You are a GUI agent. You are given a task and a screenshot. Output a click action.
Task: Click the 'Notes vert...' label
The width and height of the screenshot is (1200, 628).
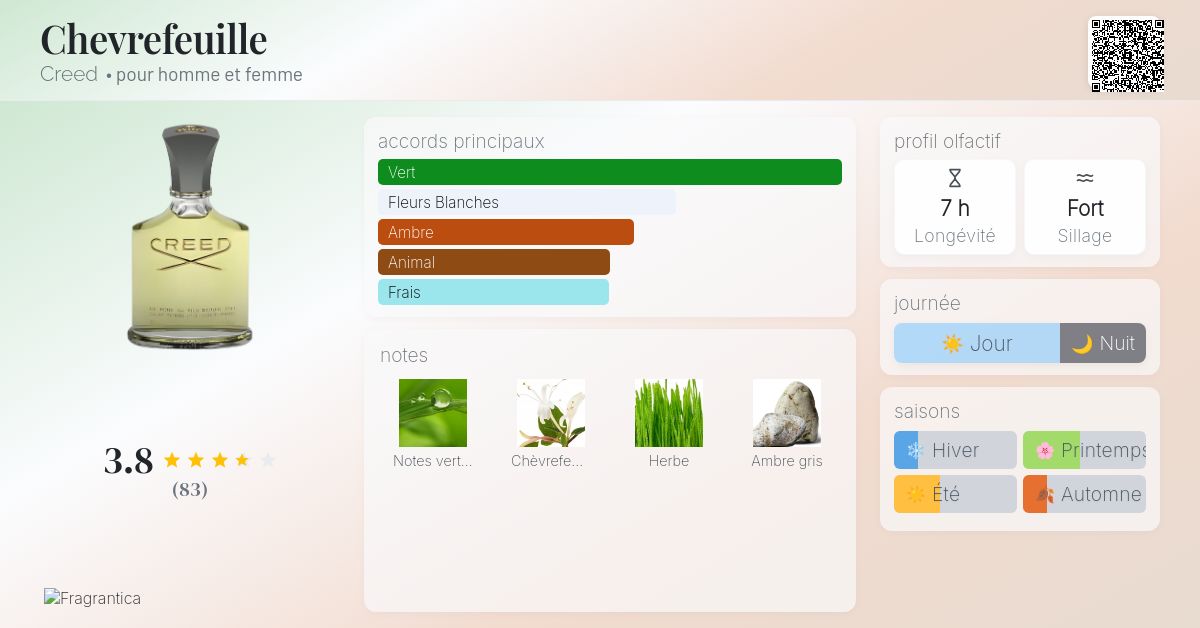point(432,461)
